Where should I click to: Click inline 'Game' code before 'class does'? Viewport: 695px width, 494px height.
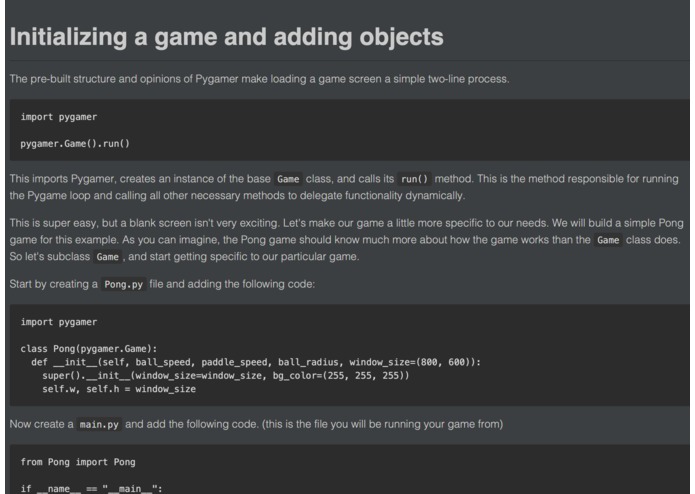pos(608,240)
